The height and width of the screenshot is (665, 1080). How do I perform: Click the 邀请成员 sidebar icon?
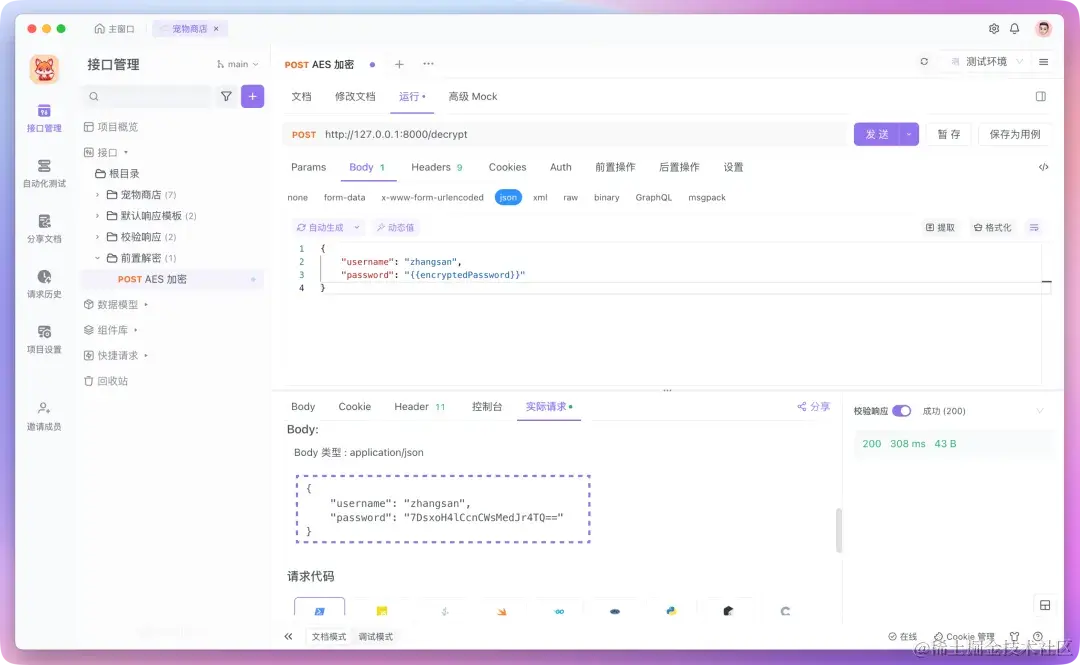[44, 412]
